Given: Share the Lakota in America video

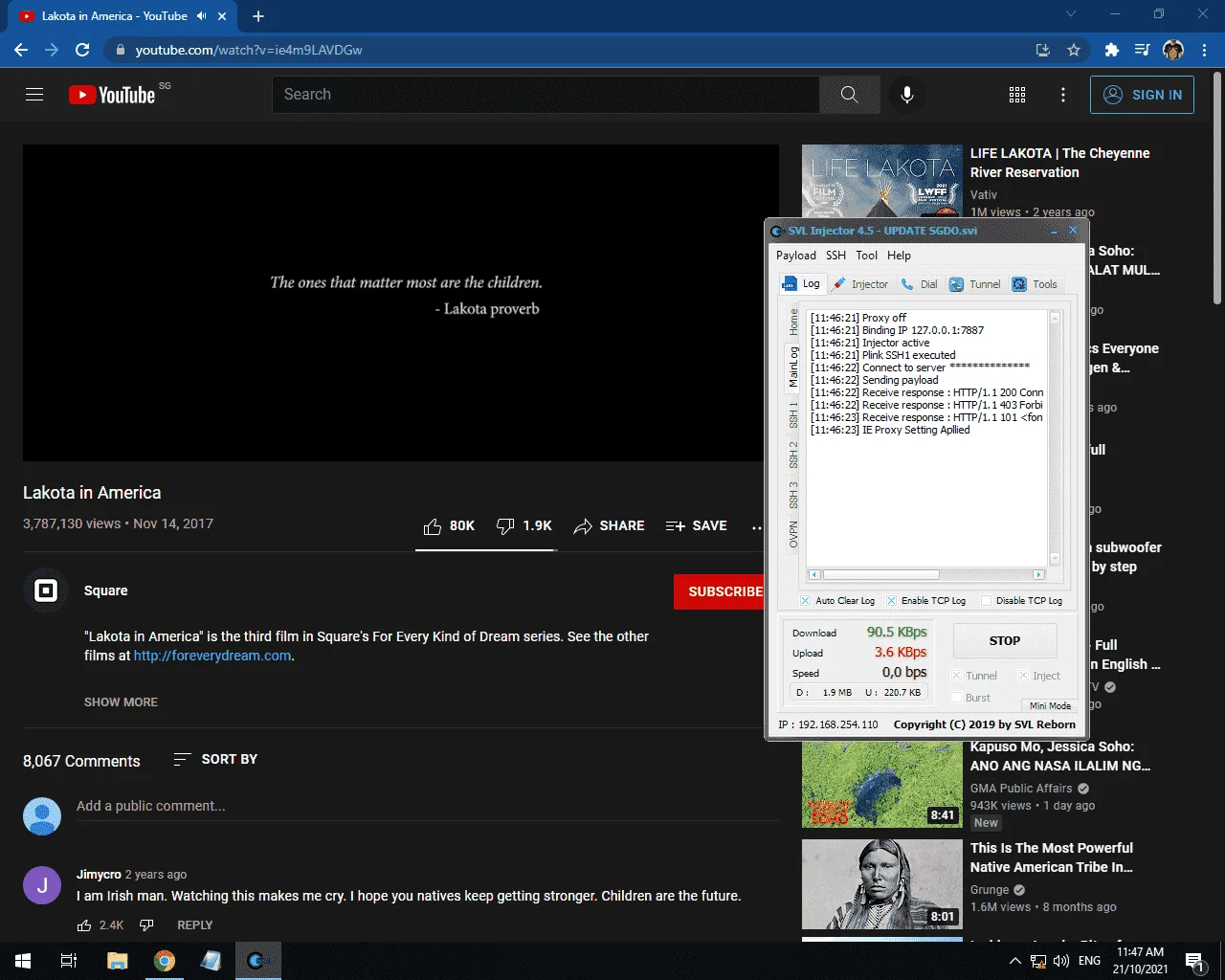Looking at the screenshot, I should [609, 525].
